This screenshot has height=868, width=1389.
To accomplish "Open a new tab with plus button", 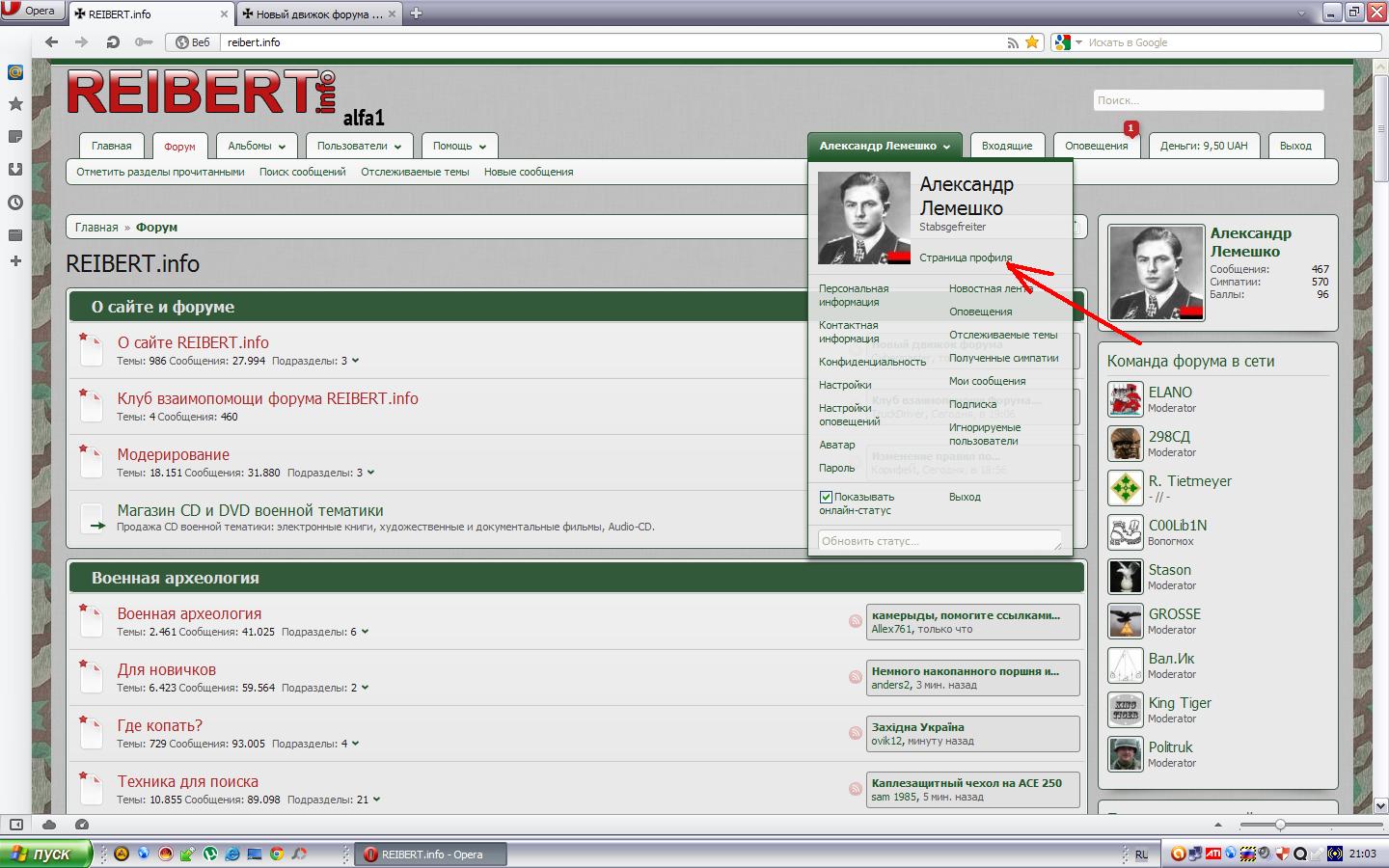I will tap(417, 14).
